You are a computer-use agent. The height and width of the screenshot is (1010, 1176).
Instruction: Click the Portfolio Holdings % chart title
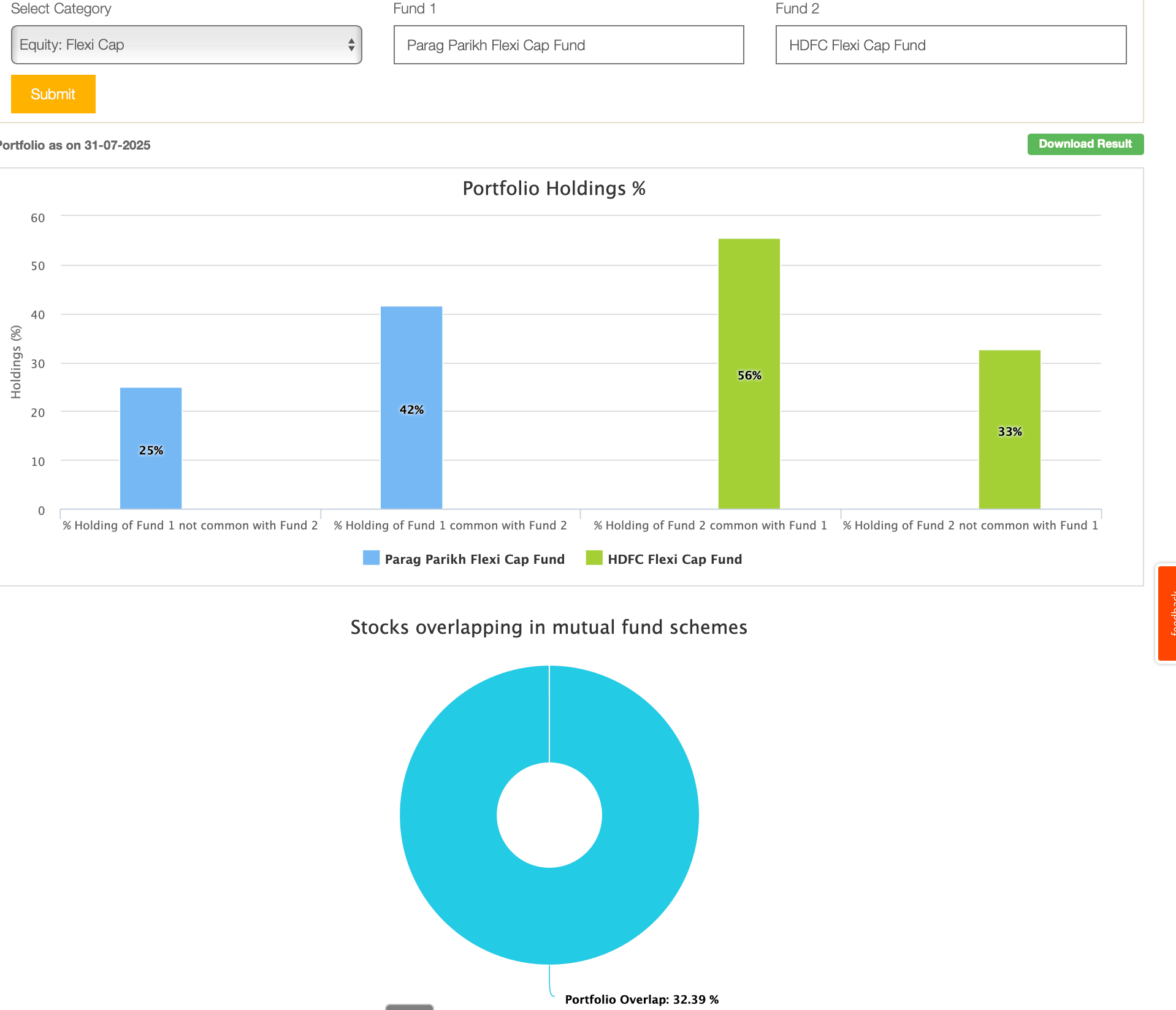(554, 188)
